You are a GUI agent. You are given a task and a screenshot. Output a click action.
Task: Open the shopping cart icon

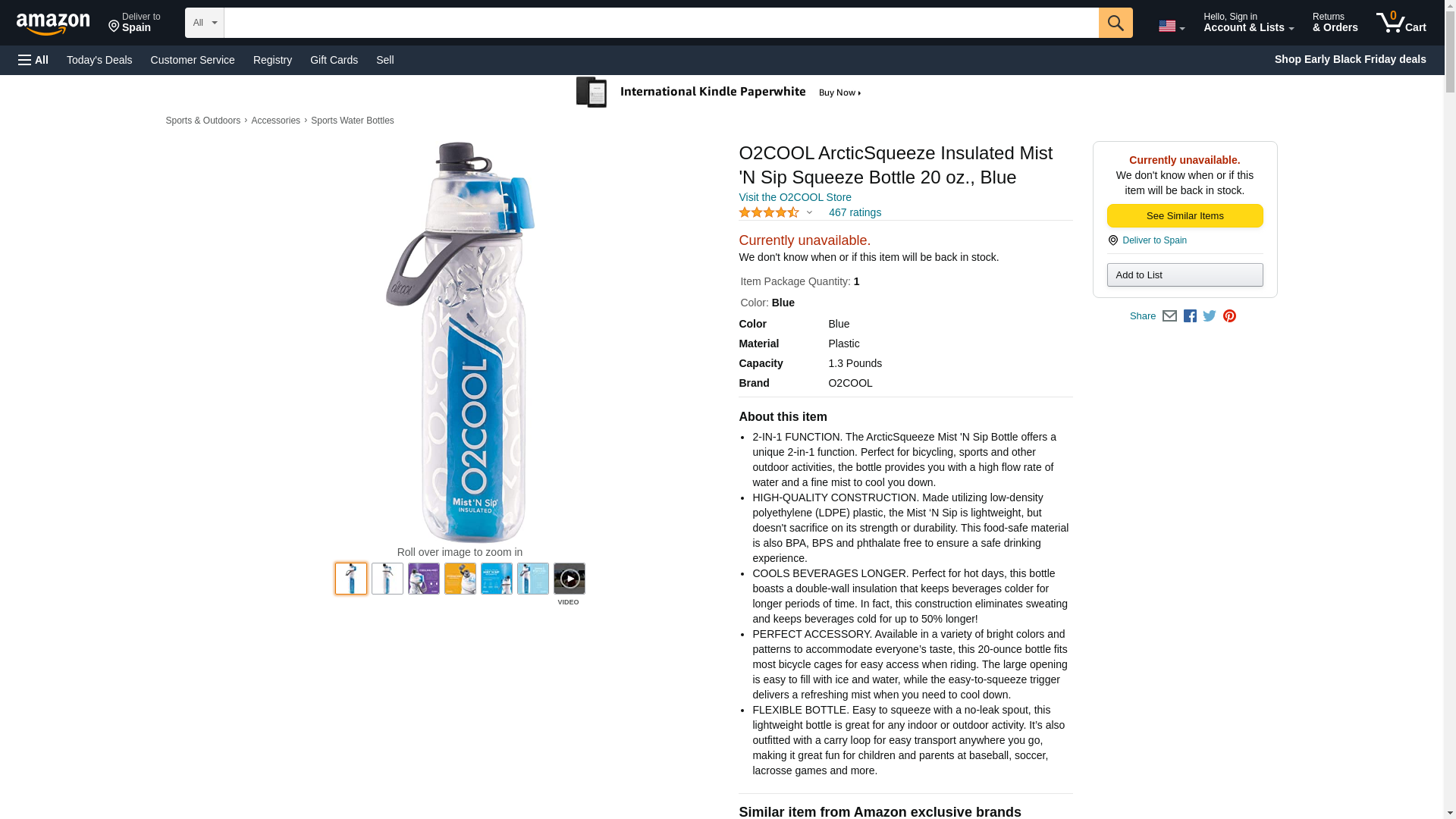(x=1401, y=22)
